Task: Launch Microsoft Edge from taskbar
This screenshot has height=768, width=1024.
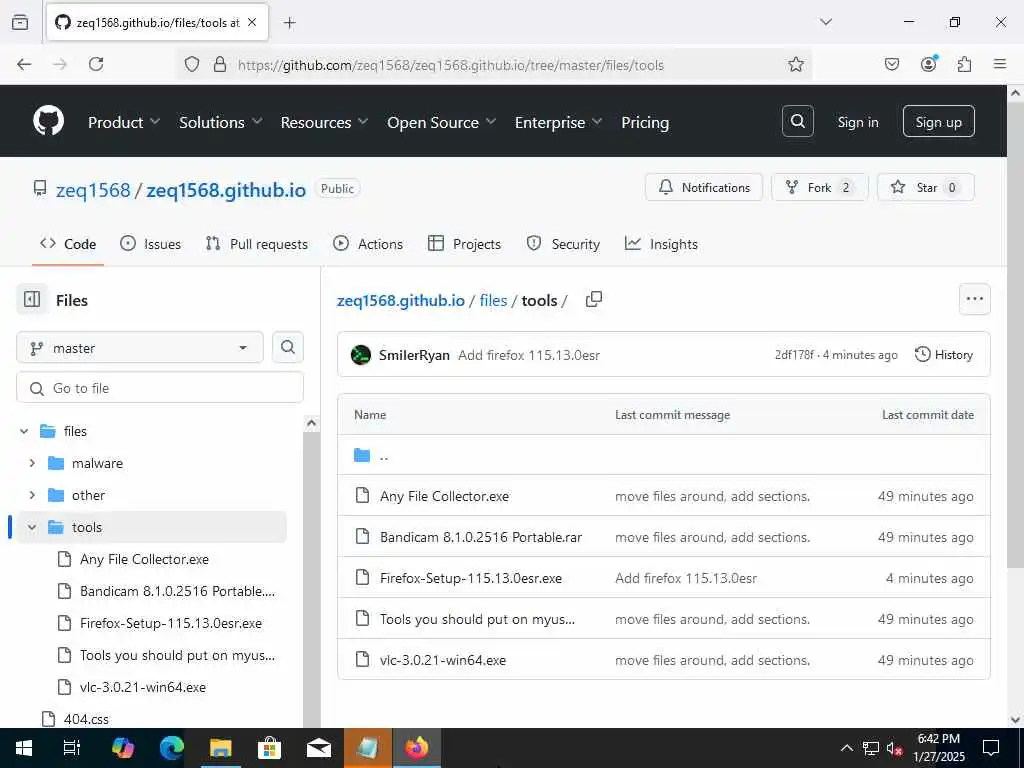Action: (x=172, y=748)
